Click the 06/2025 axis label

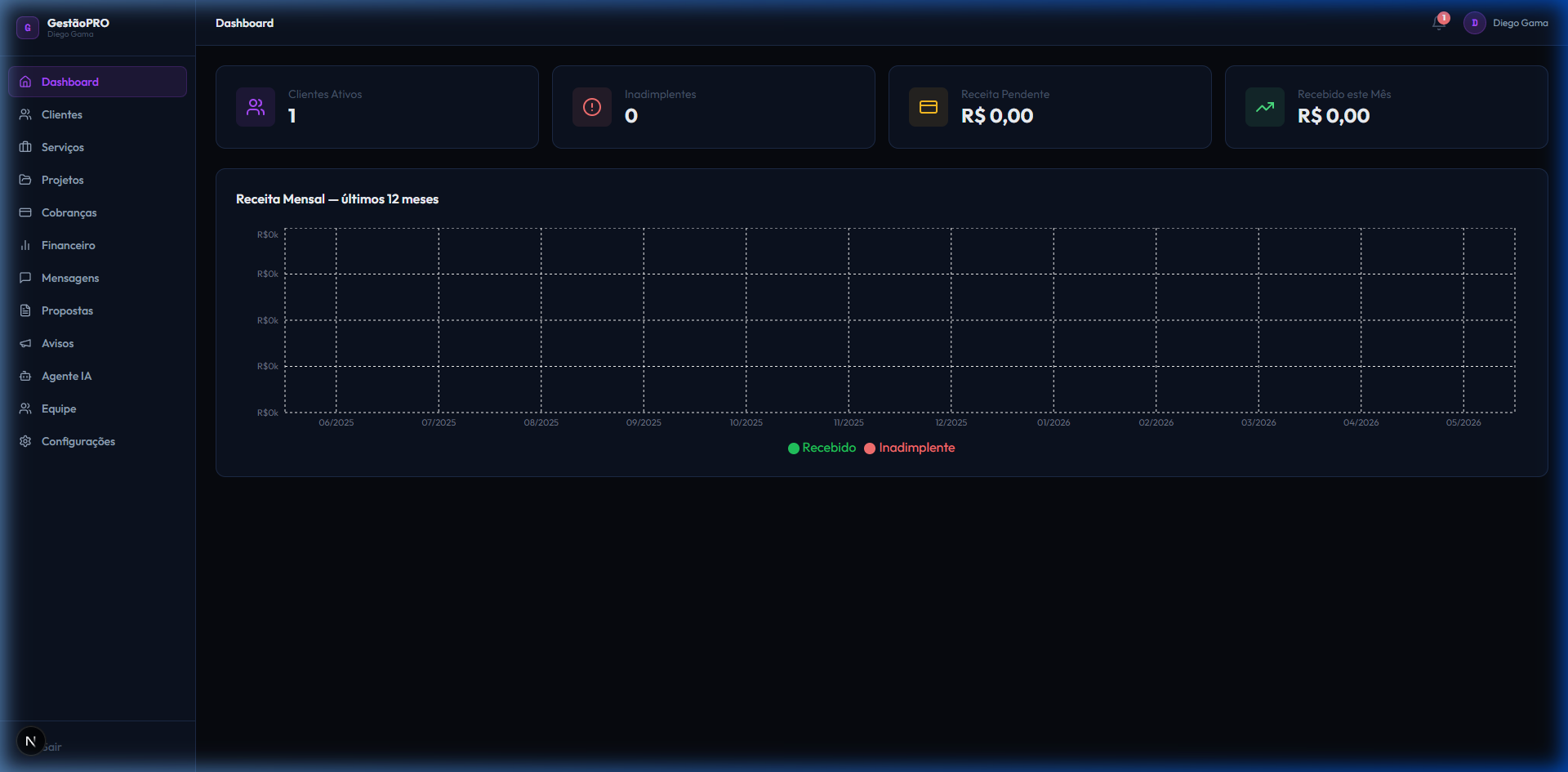336,422
